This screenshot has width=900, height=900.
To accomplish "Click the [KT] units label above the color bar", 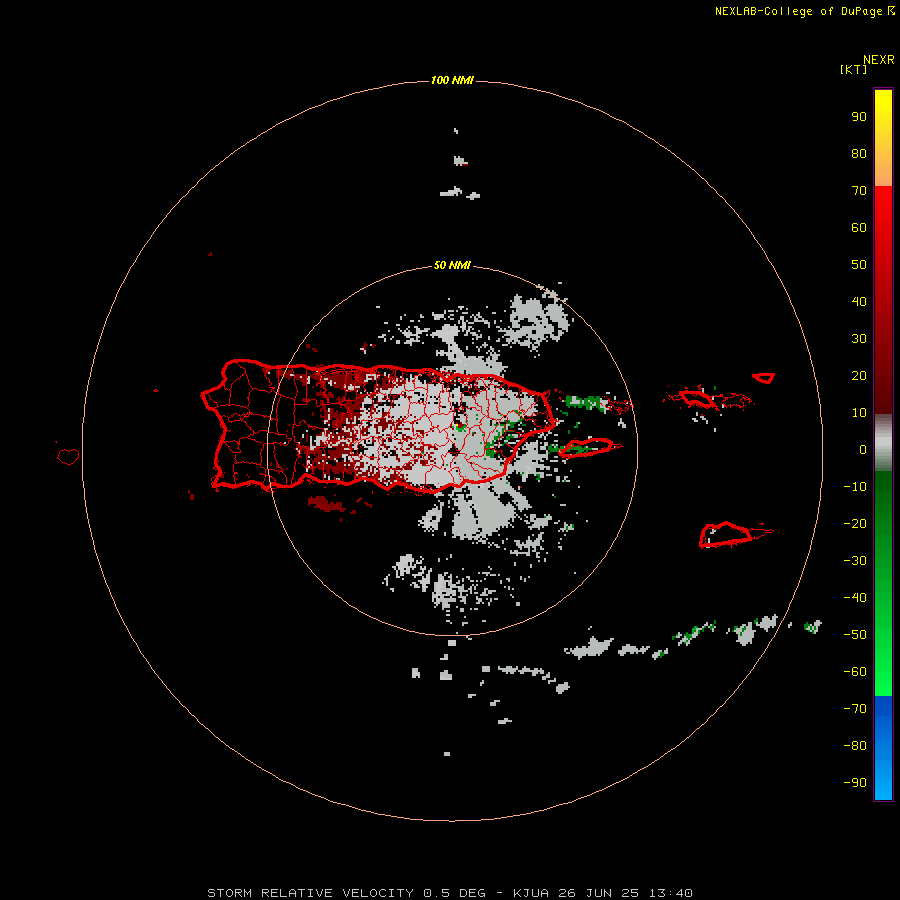I will pos(853,69).
